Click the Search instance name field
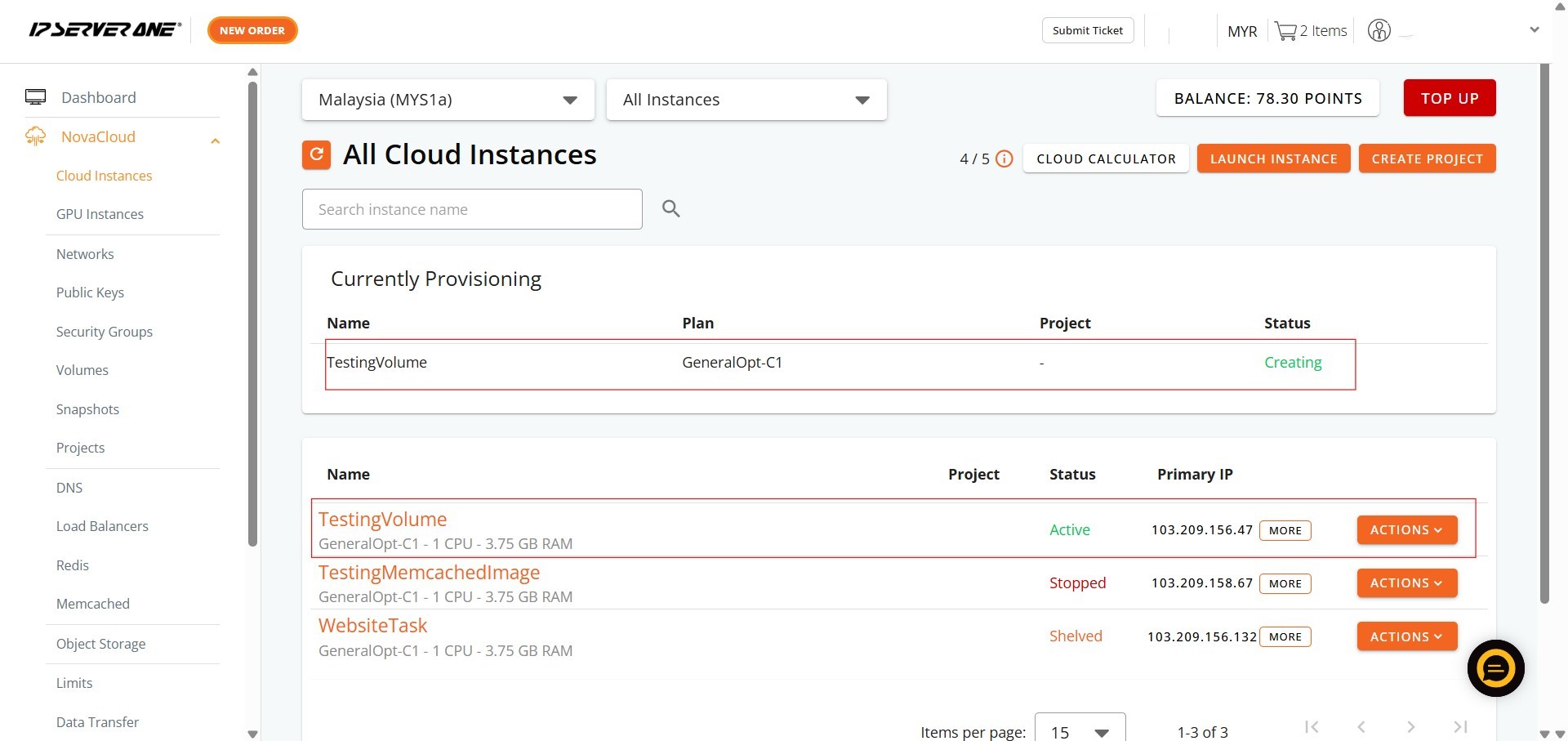The height and width of the screenshot is (741, 1568). 472,209
